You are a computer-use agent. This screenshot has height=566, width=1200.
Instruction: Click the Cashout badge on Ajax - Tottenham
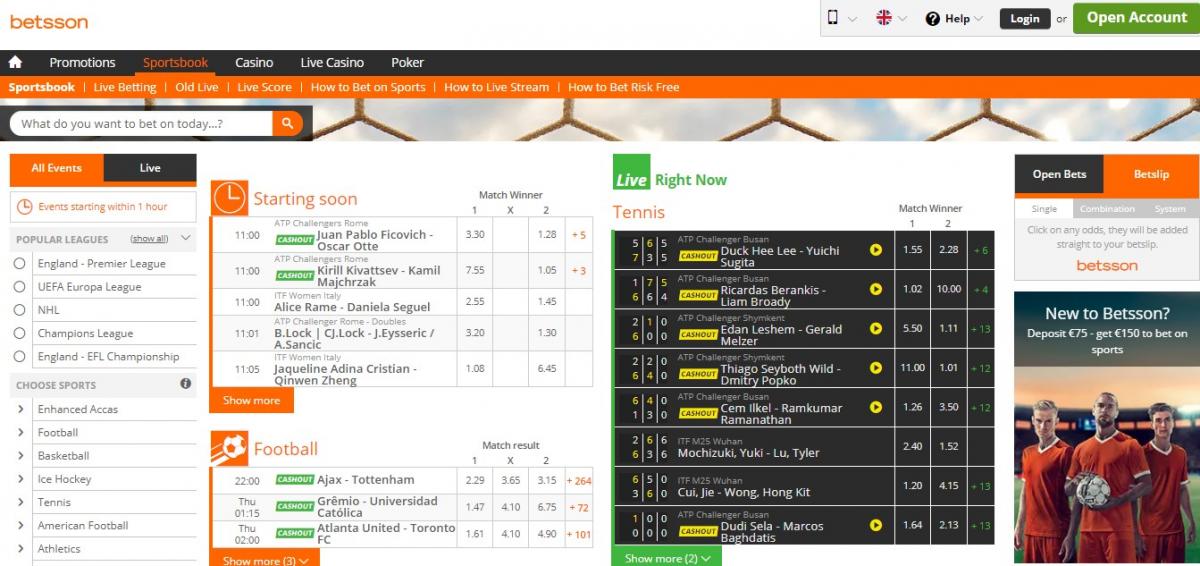[294, 480]
